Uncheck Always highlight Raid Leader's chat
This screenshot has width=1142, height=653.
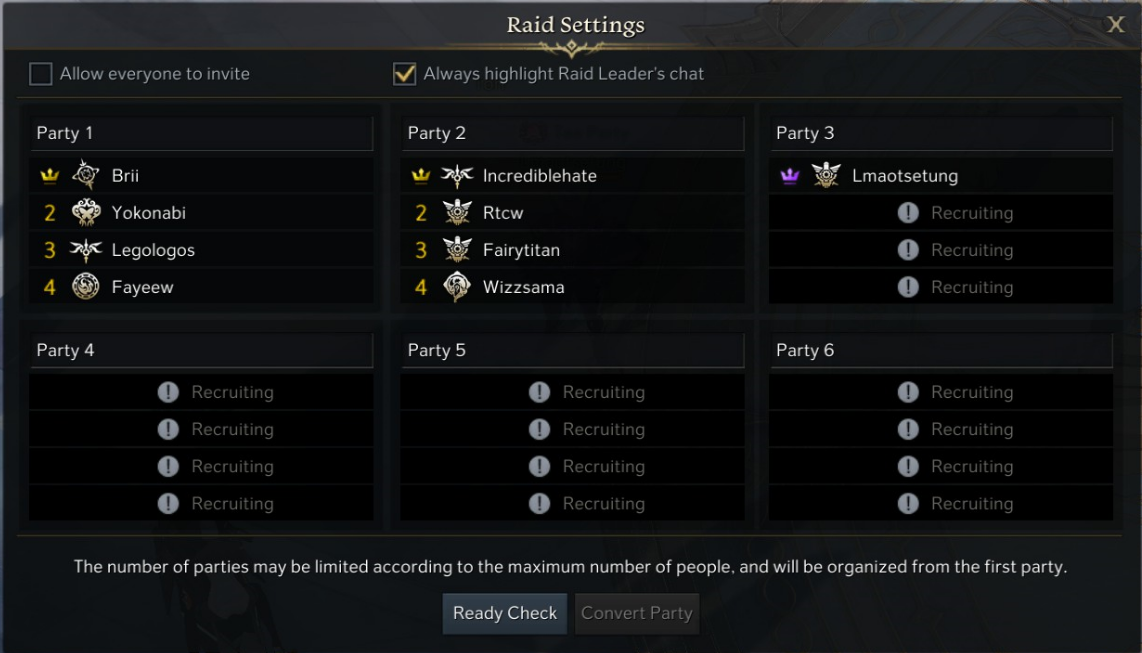[404, 74]
